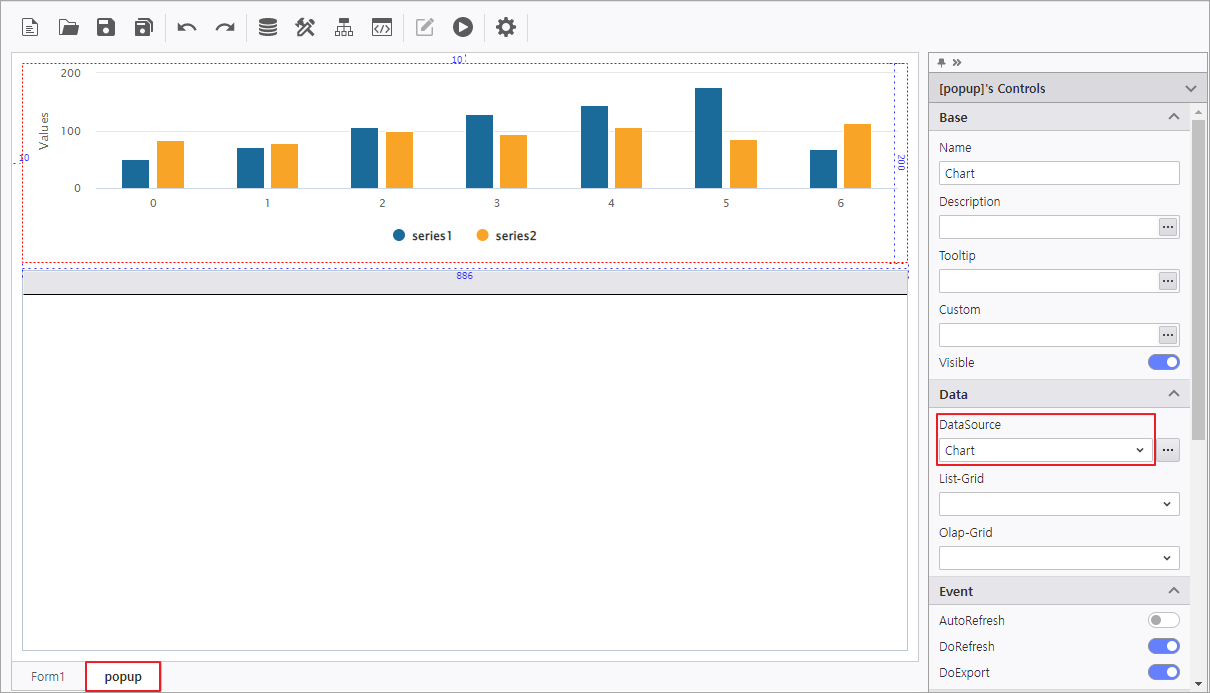This screenshot has height=693, width=1210.
Task: Open the database icon in toolbar
Action: 268,27
